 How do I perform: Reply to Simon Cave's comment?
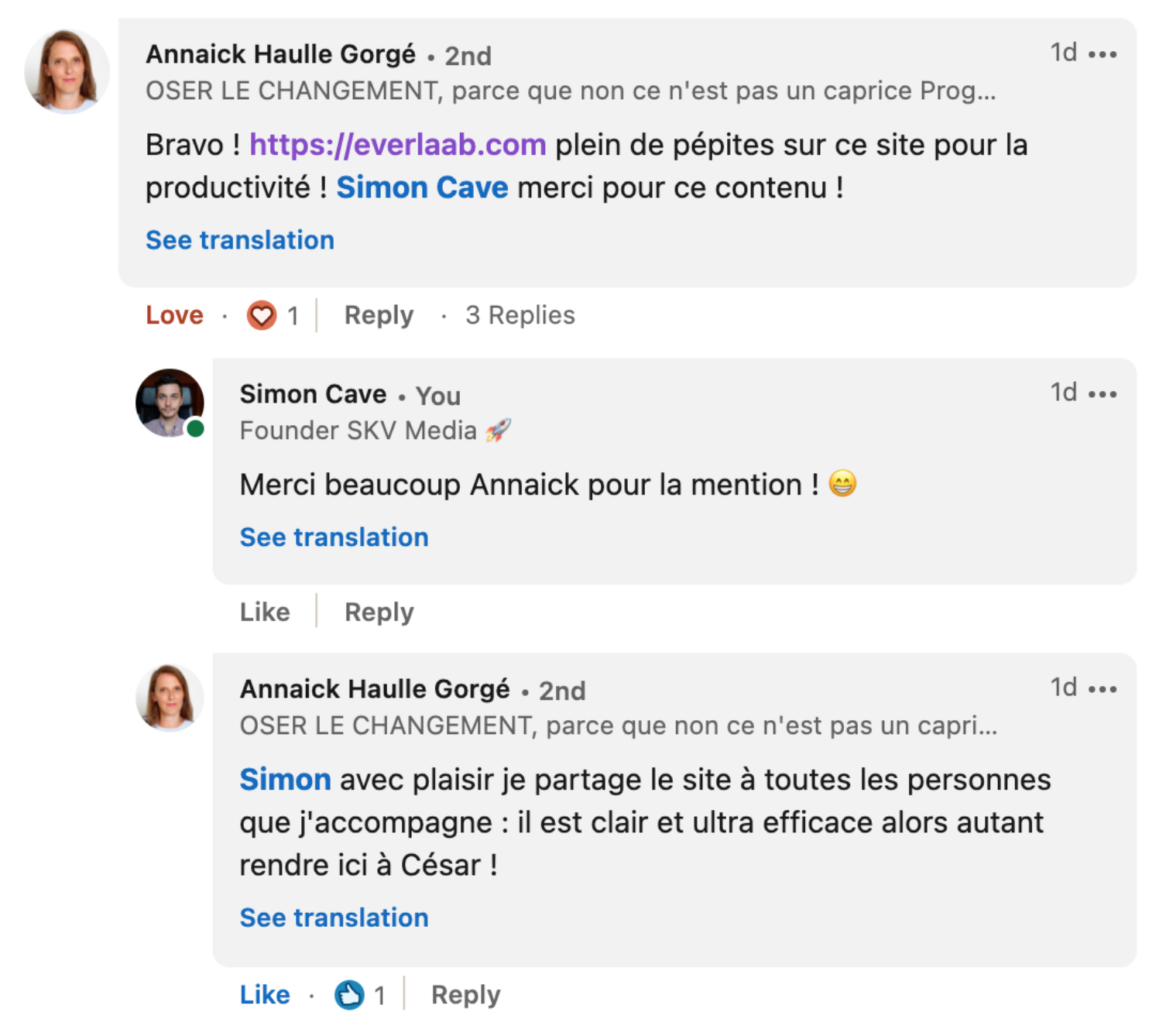pyautogui.click(x=379, y=612)
